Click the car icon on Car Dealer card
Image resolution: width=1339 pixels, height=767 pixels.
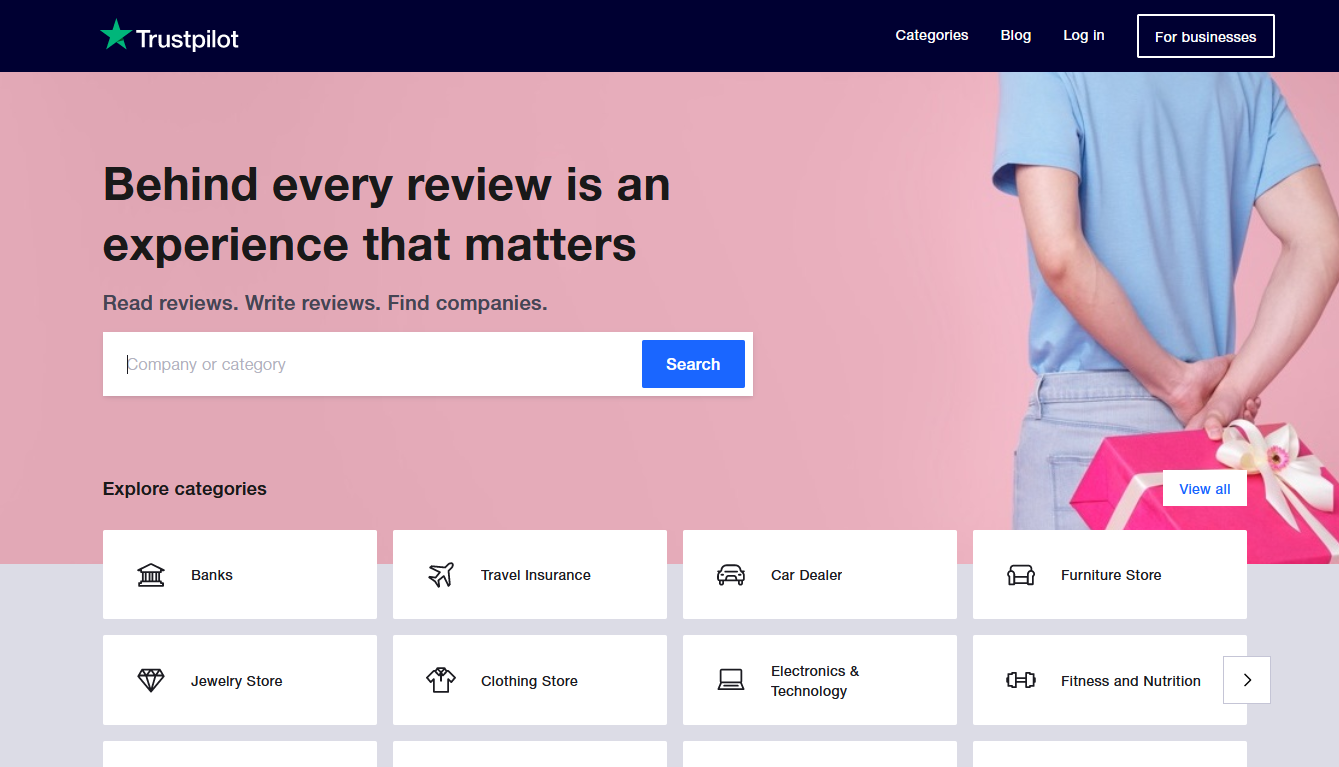tap(731, 575)
